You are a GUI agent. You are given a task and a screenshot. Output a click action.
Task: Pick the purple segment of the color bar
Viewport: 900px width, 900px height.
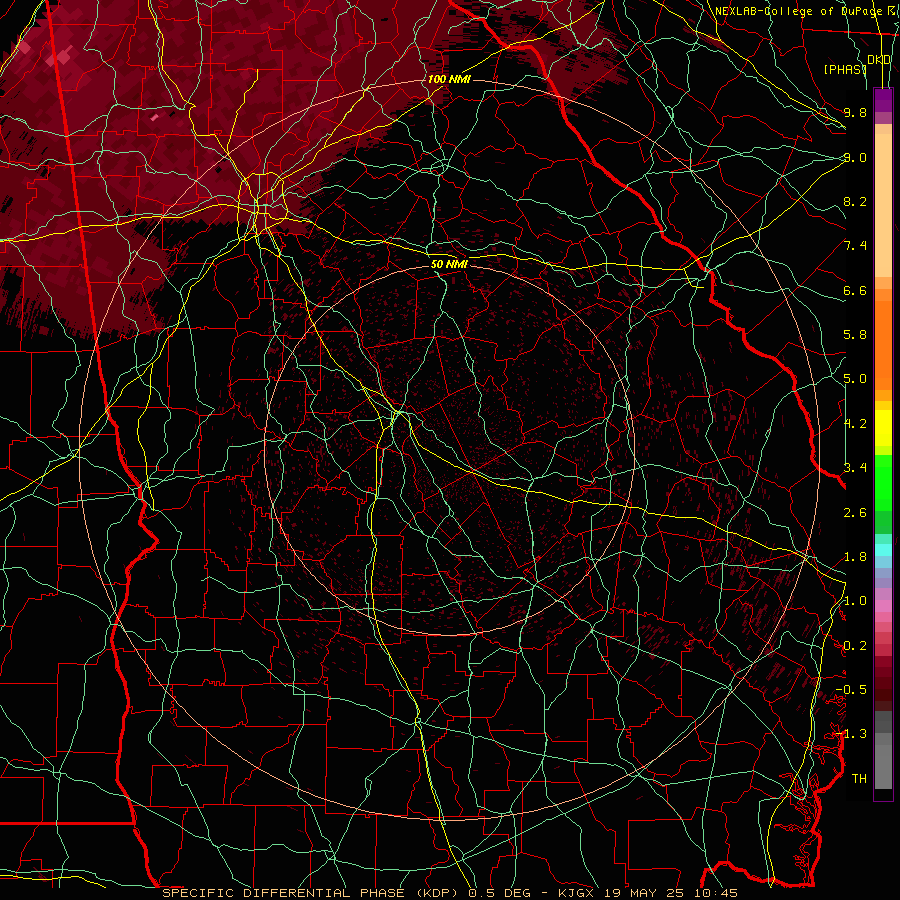pos(883,100)
